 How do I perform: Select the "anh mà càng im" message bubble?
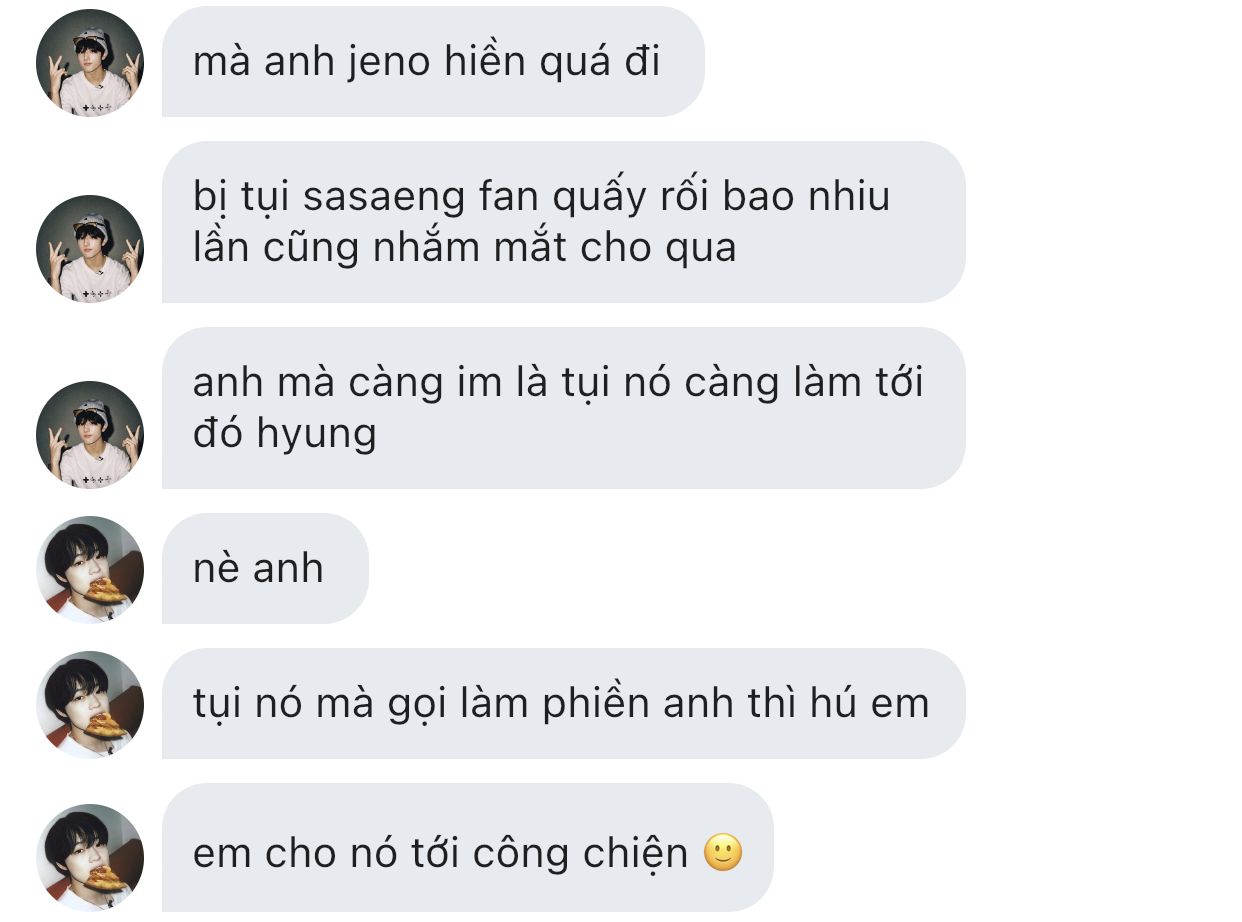pos(564,408)
